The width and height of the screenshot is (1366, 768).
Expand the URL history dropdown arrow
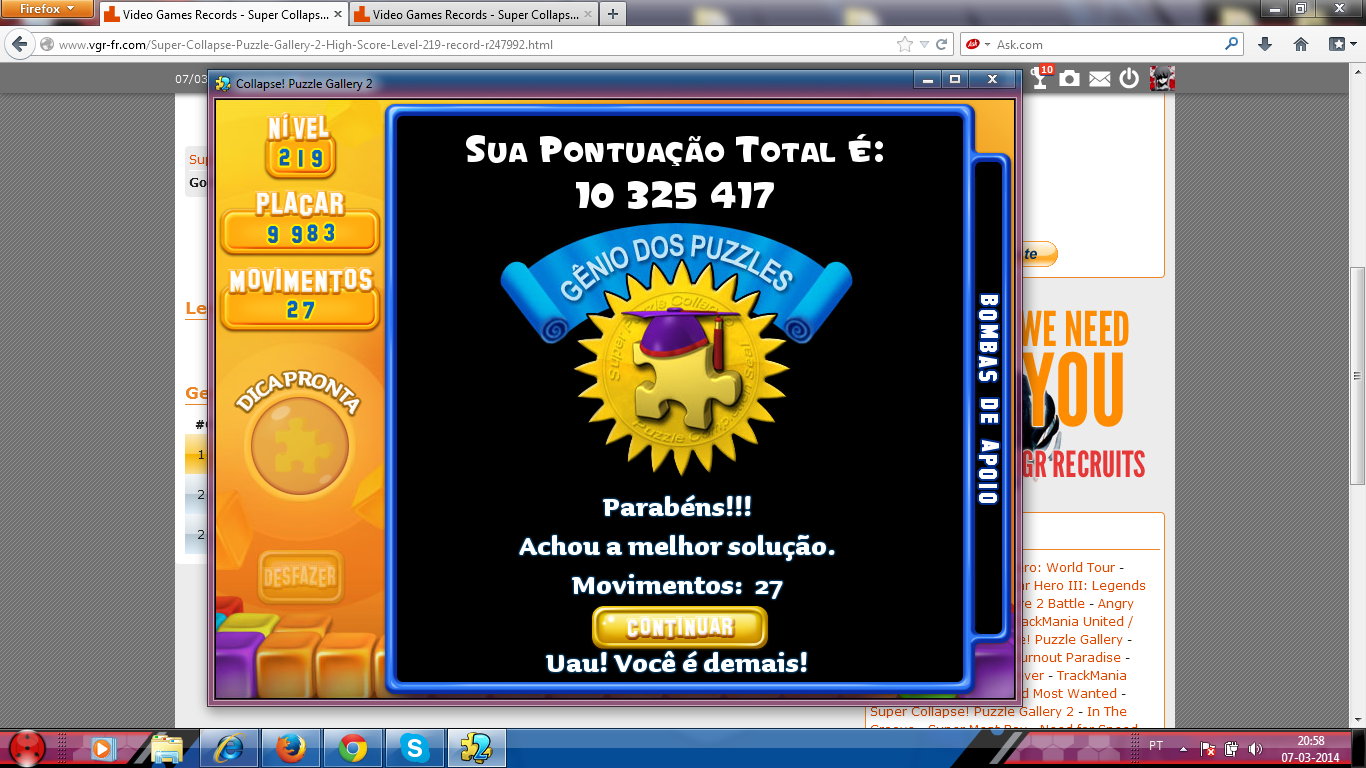pos(925,44)
